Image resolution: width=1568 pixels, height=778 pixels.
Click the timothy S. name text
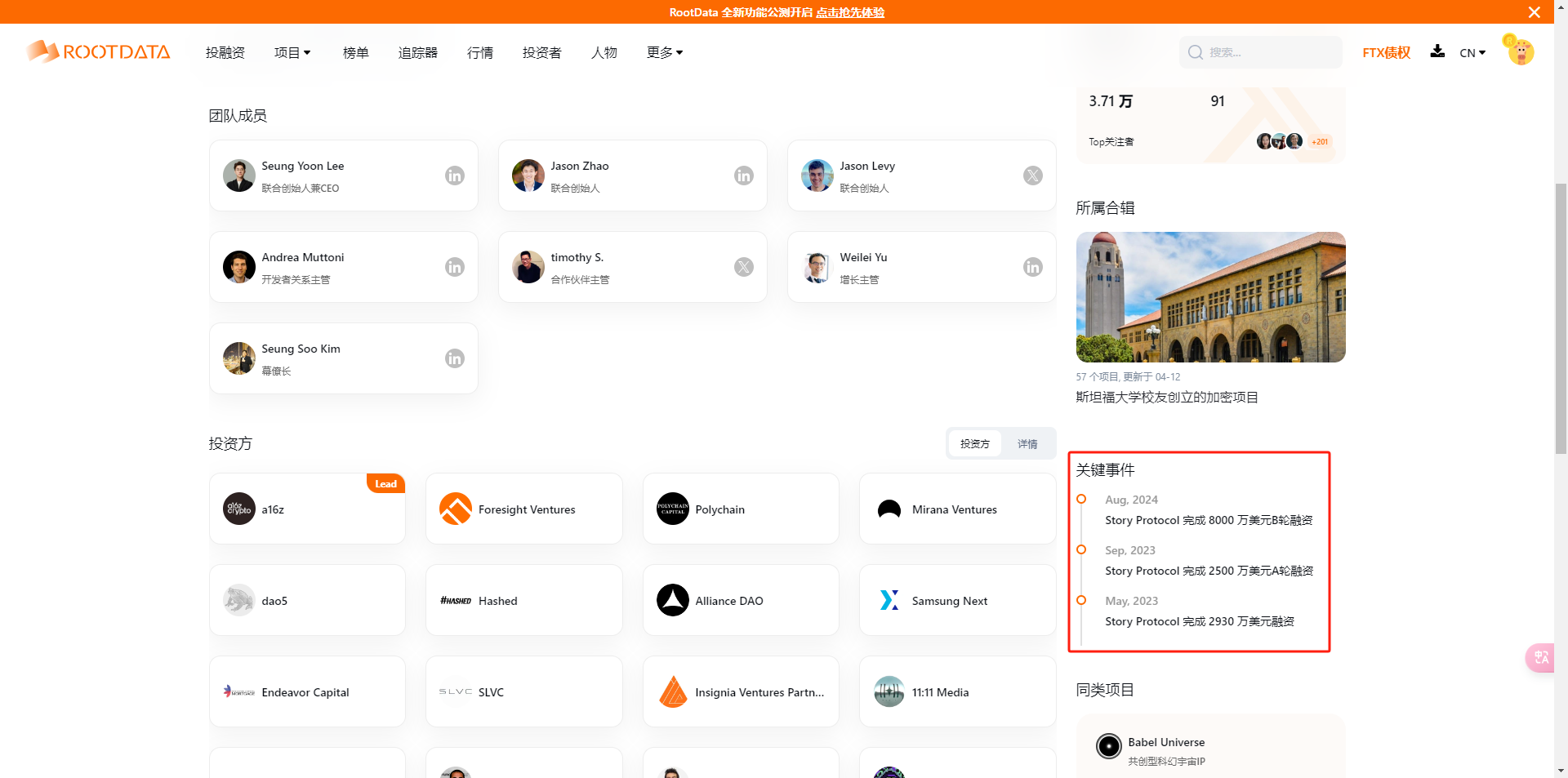577,257
